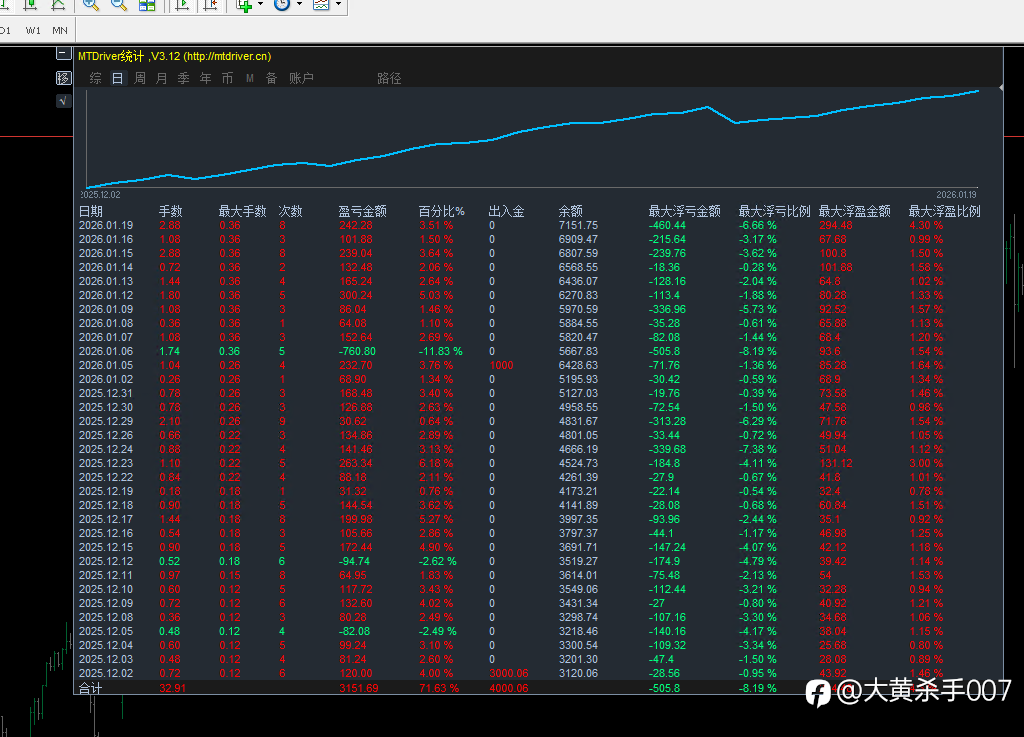Select the W1 timeframe button

[34, 30]
